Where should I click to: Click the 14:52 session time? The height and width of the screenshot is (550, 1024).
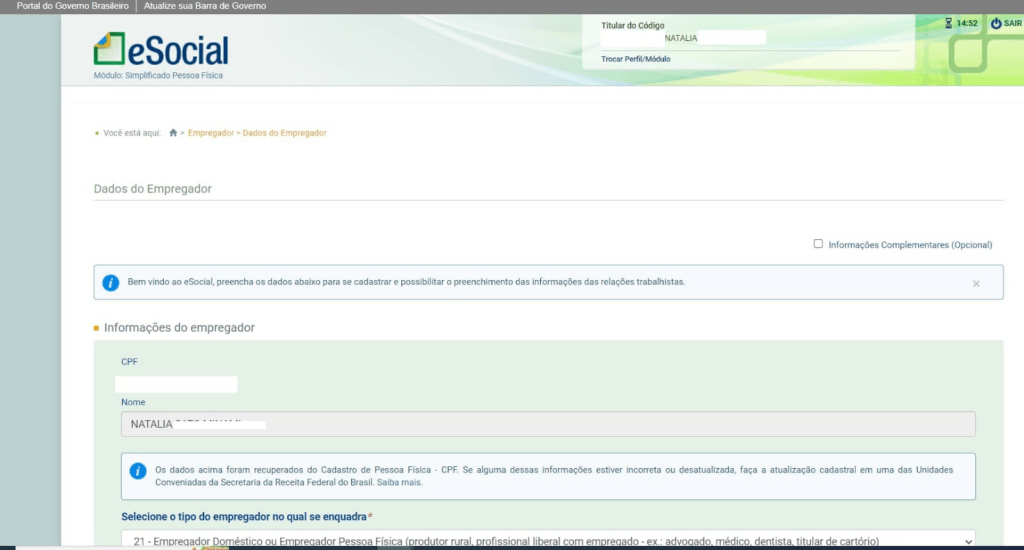[967, 24]
